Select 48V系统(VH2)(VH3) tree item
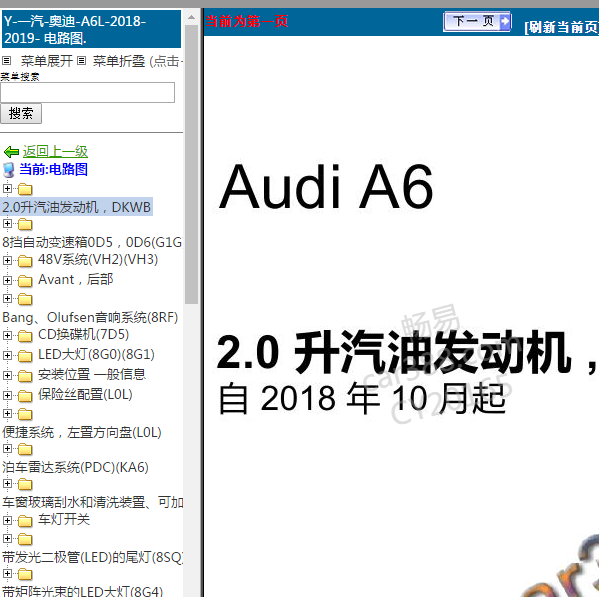599x597 pixels. pyautogui.click(x=98, y=260)
